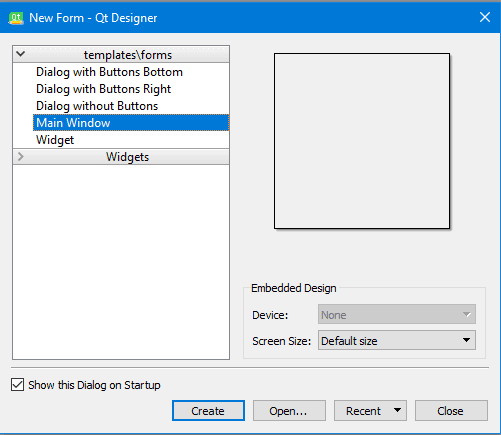Screen dimensions: 501x435
Task: Pick the Widget template
Action: tap(55, 140)
